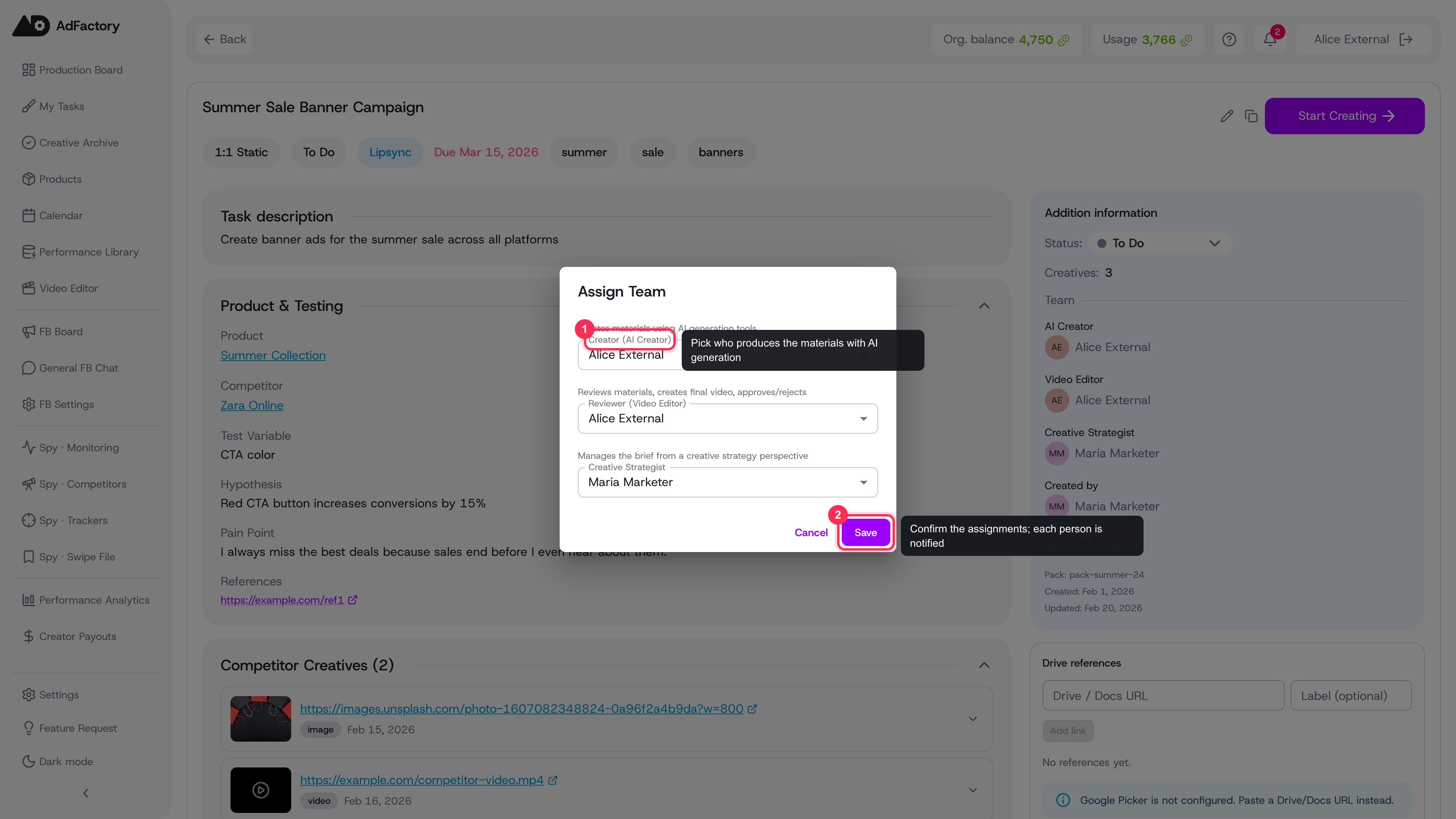Go Back with the arrow button
1456x819 pixels.
[224, 39]
